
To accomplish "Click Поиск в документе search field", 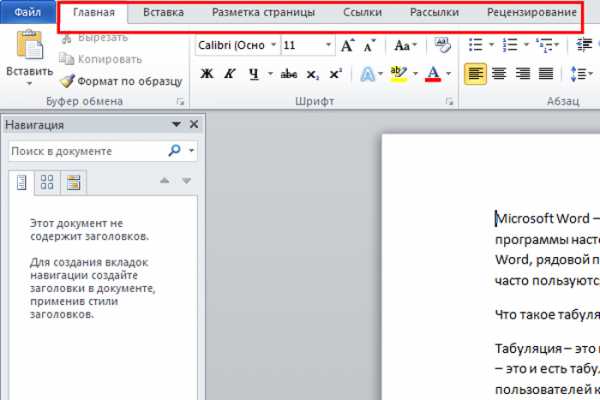I will coord(87,151).
